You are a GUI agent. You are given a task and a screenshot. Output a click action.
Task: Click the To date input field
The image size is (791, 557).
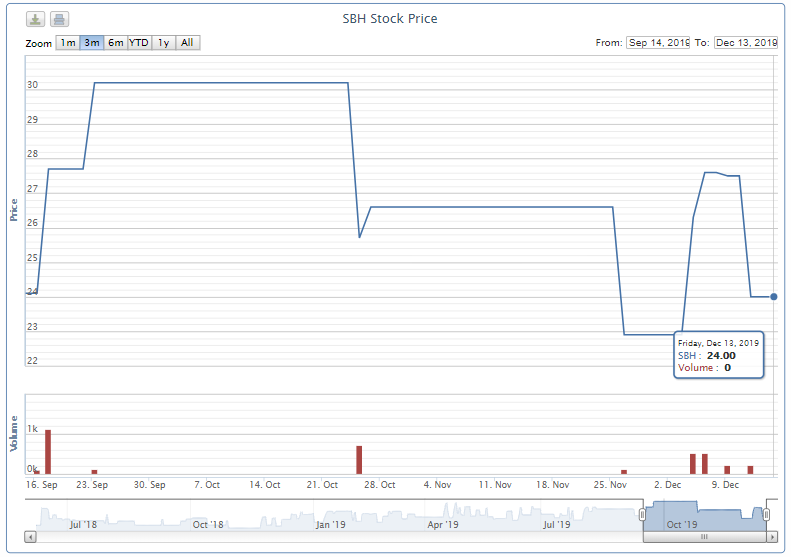click(x=746, y=43)
